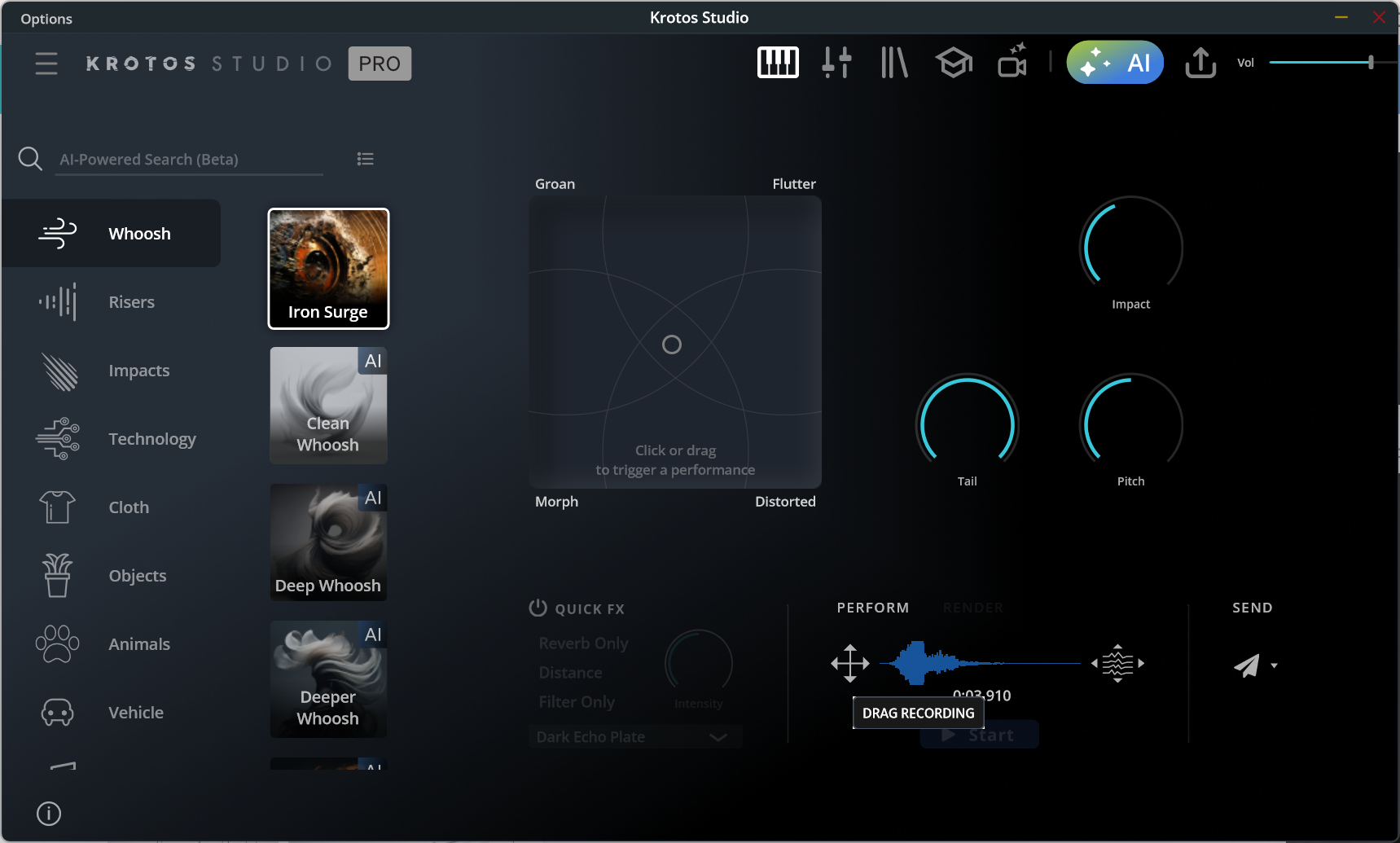Click the Flutter corner label
This screenshot has width=1400, height=843.
pyautogui.click(x=794, y=184)
